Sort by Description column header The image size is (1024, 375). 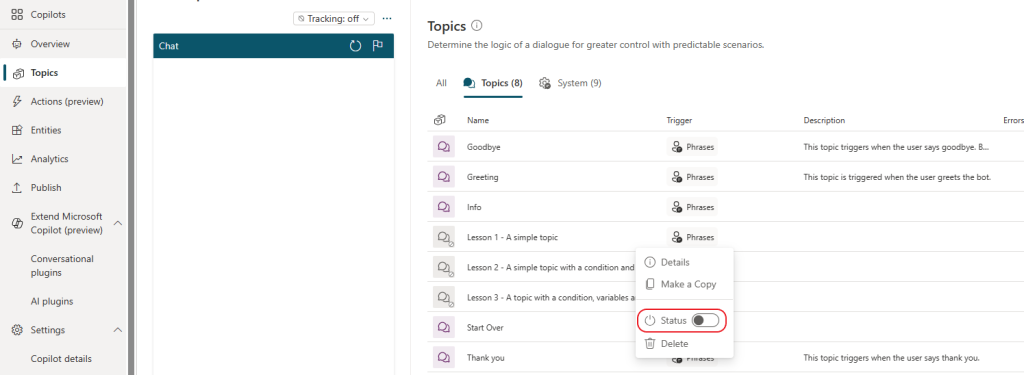coord(824,120)
